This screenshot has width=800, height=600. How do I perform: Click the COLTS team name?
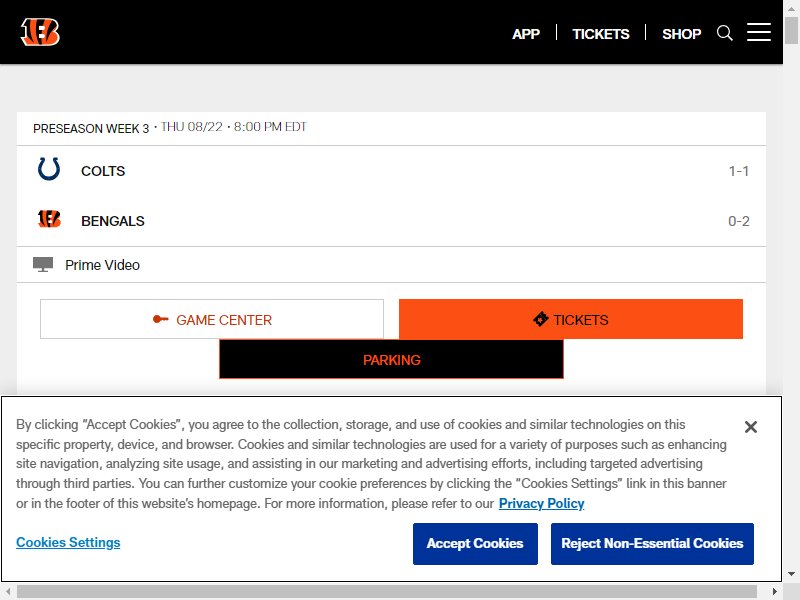(x=103, y=171)
